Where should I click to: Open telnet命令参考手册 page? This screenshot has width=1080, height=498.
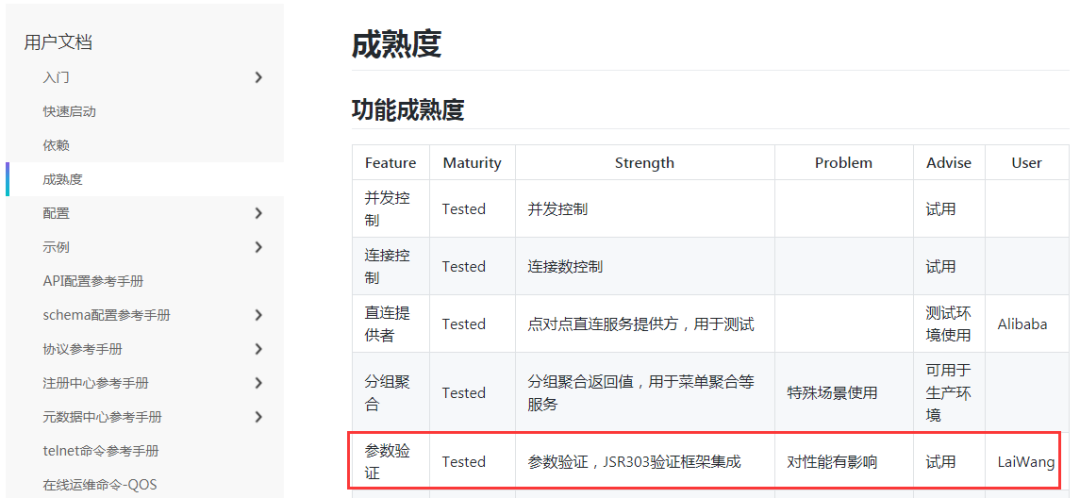coord(100,451)
